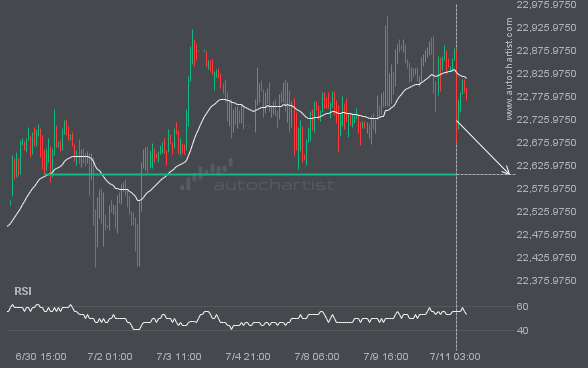Click the 7/11 03:00 time label
This screenshot has width=588, height=368.
click(x=455, y=356)
